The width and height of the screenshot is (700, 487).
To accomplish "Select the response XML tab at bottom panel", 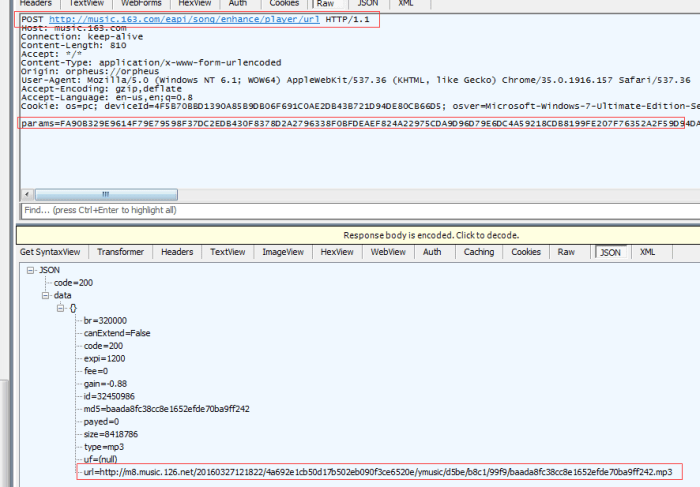I will click(648, 252).
